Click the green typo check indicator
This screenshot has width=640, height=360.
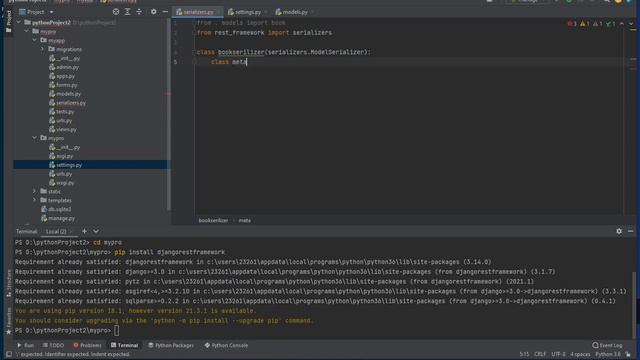611,24
